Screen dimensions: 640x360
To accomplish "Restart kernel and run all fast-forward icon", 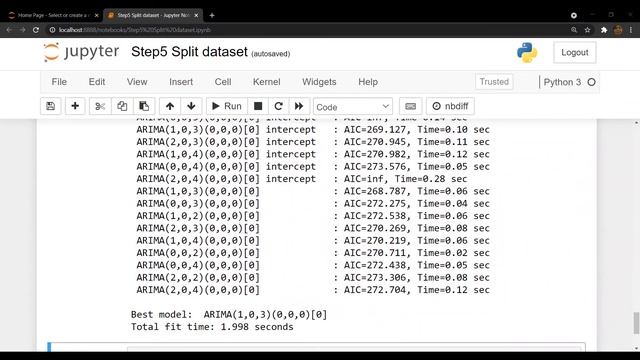I will pos(299,106).
